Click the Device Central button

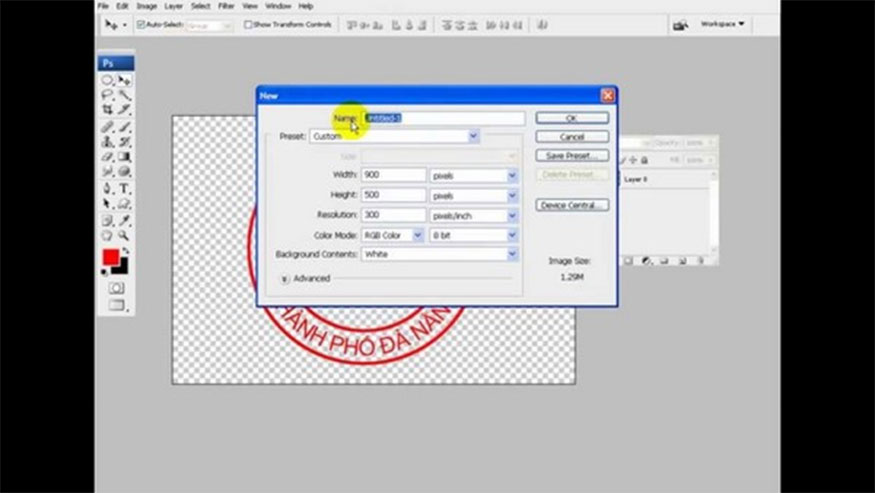[572, 205]
